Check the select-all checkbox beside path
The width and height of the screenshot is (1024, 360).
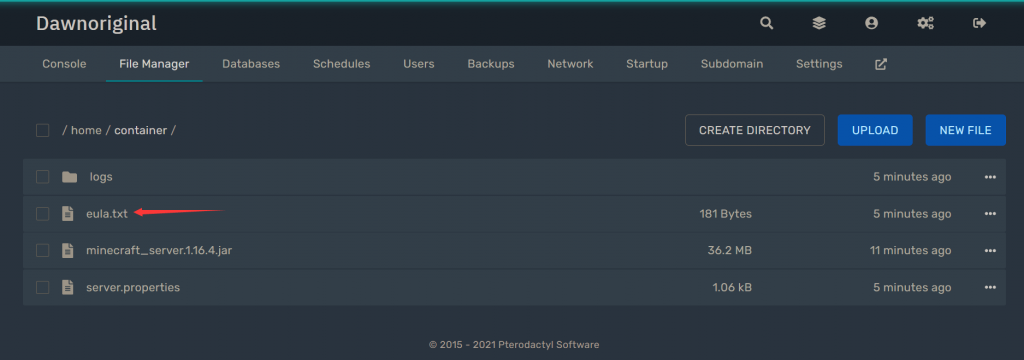pos(42,130)
